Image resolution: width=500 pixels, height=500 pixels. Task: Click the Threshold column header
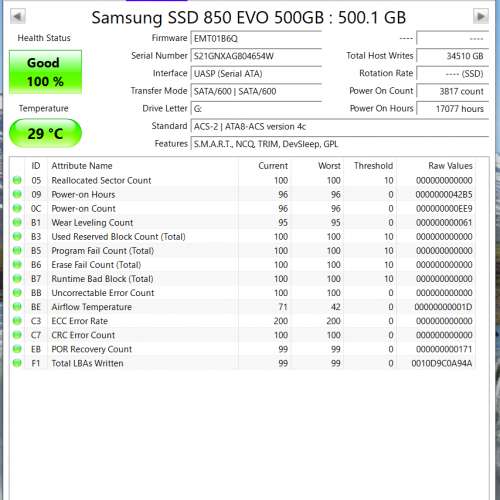[x=373, y=166]
